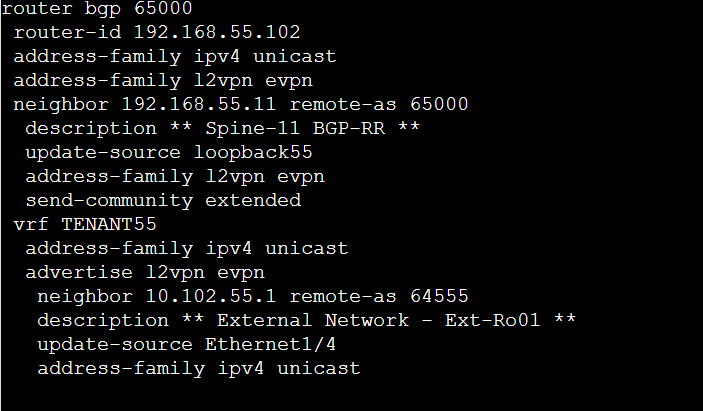The height and width of the screenshot is (411, 703).
Task: Click the indented 'address-family l2vpn evpn' under neighbor
Action: pos(175,177)
